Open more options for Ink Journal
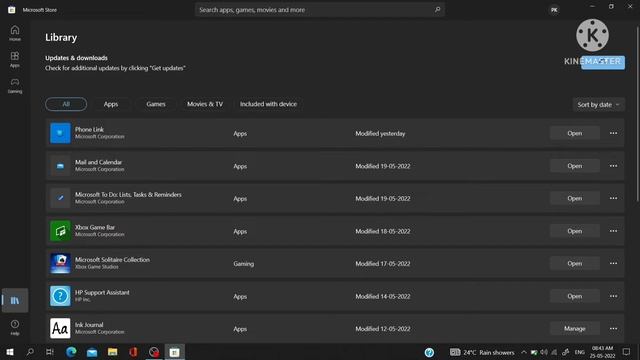 613,328
